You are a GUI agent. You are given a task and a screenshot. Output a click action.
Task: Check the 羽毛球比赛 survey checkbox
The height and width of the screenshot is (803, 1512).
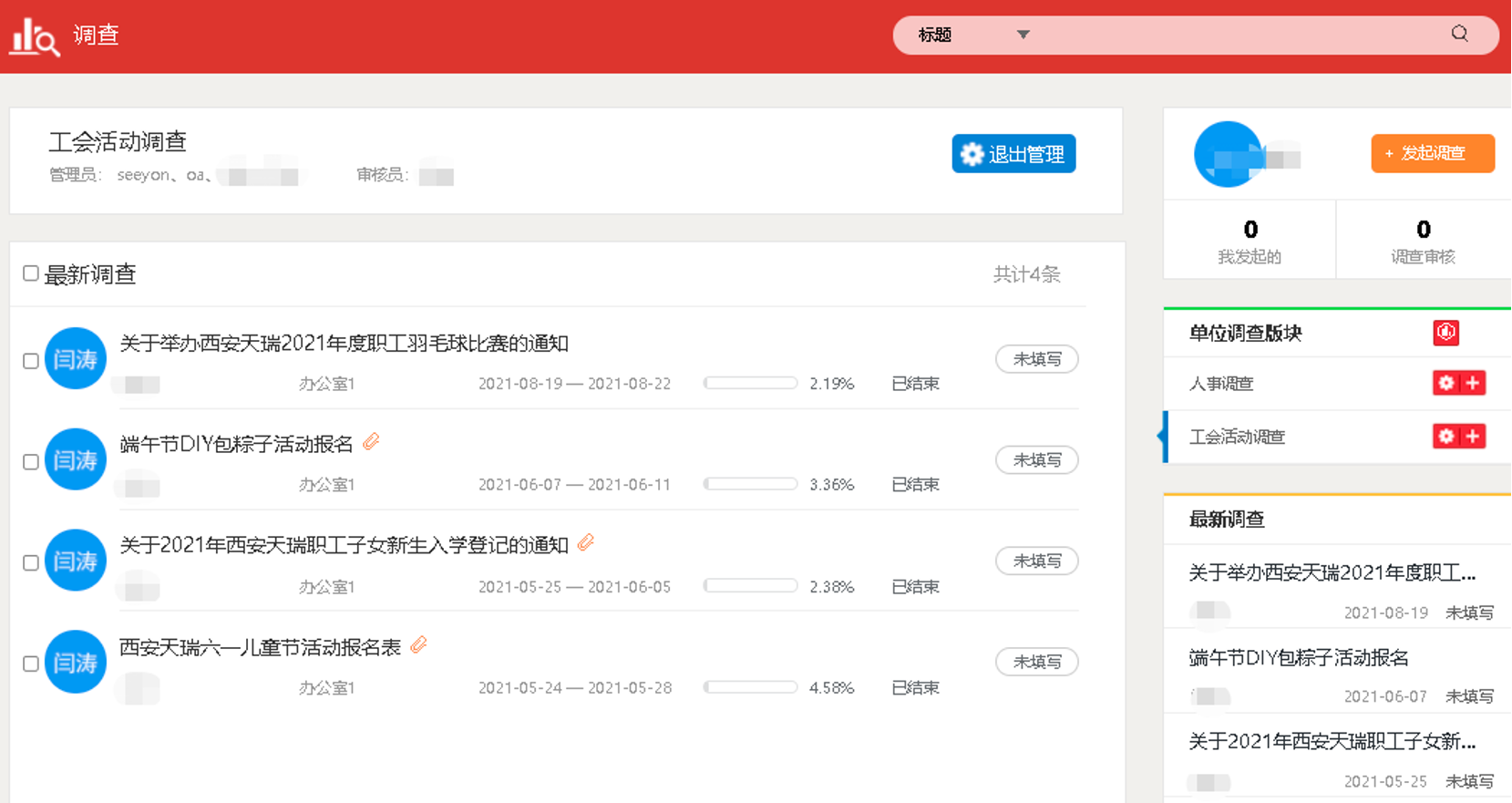point(31,361)
